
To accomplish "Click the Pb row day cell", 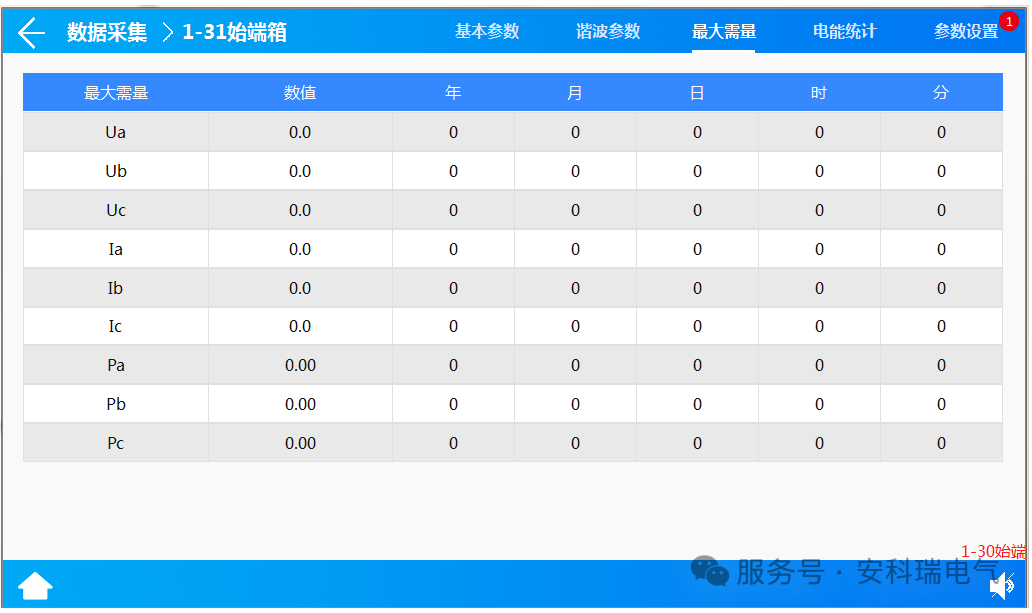I will coord(697,404).
